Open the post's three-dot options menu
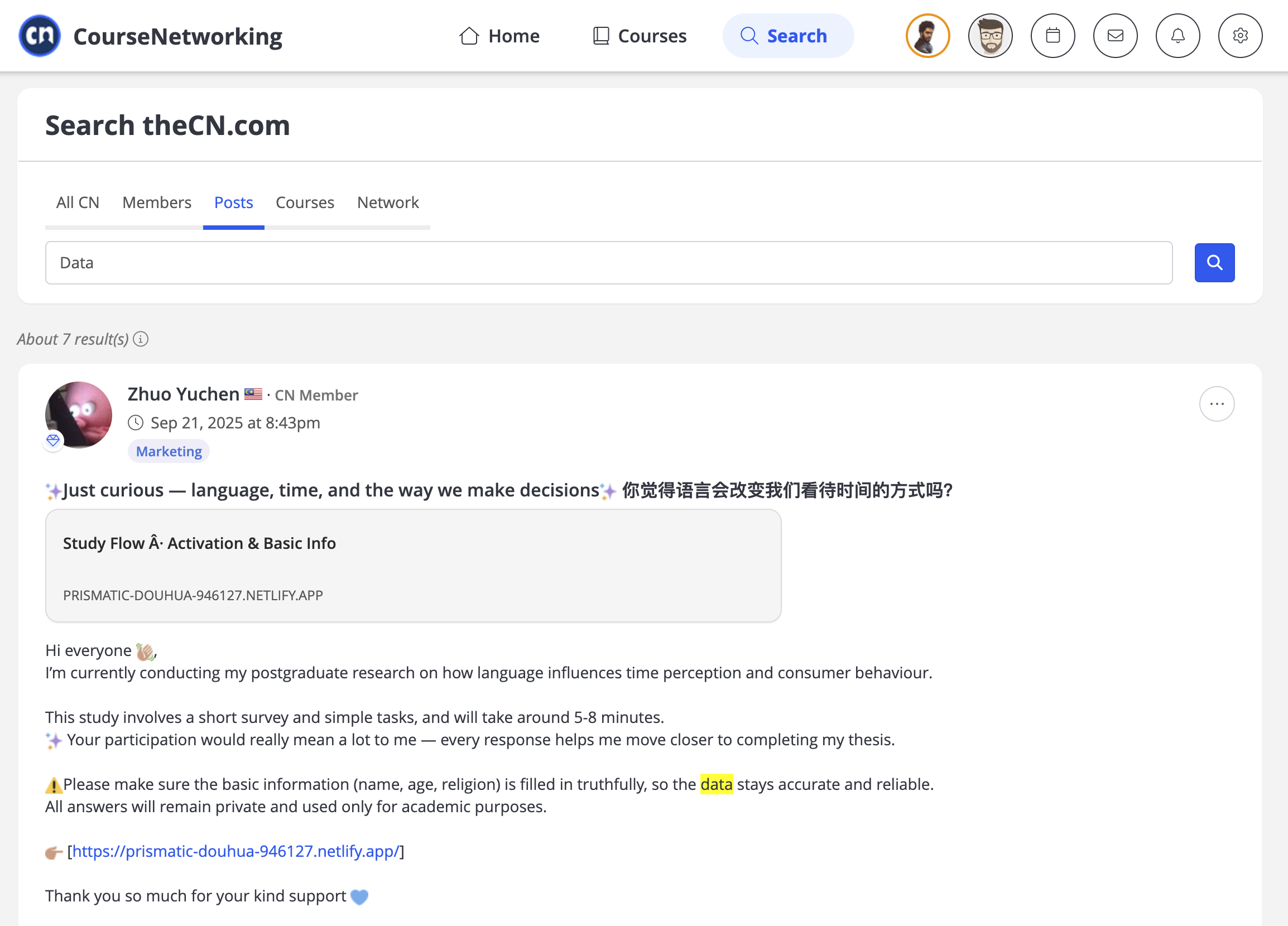 [x=1216, y=404]
